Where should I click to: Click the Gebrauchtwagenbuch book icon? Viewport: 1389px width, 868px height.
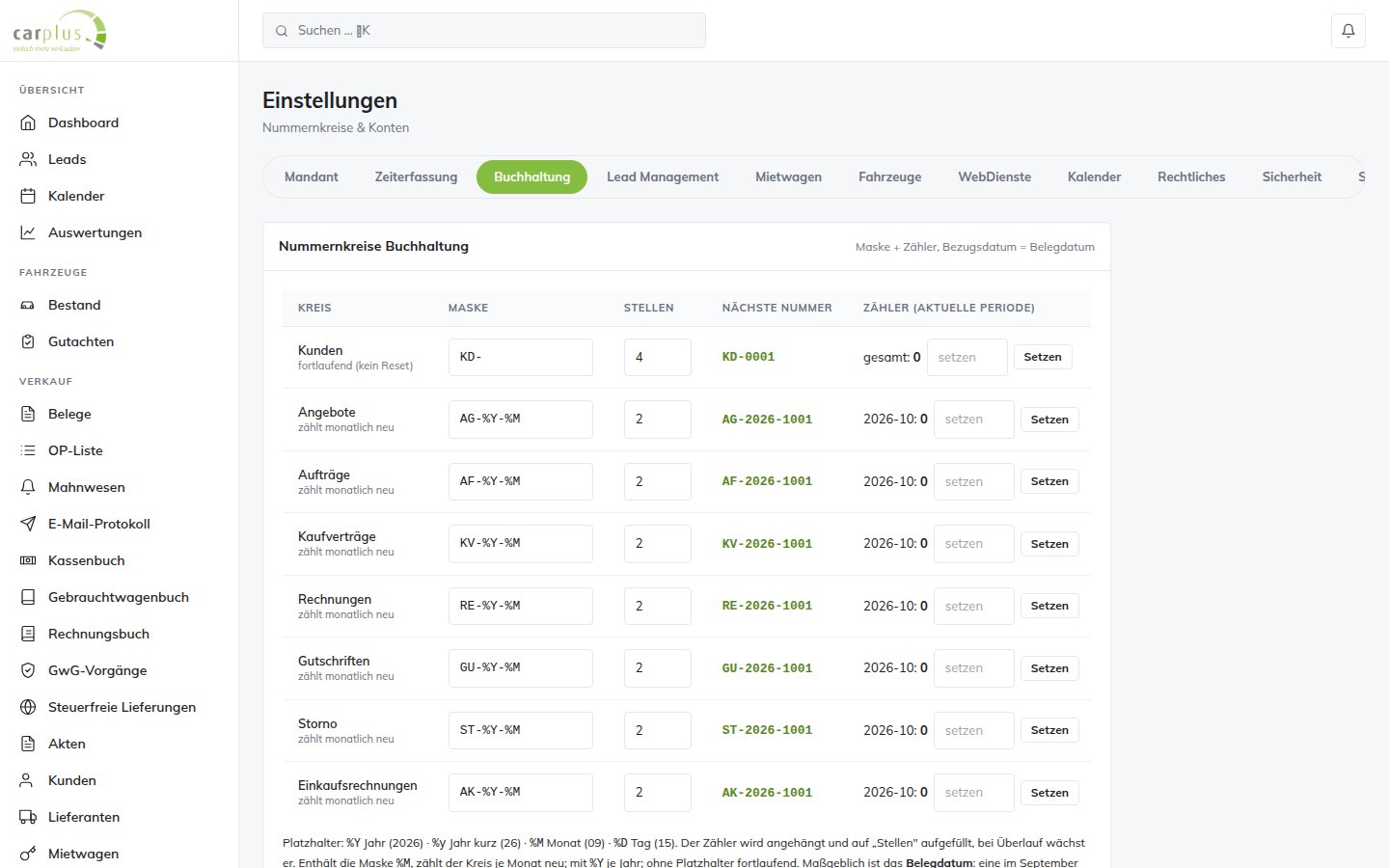point(28,597)
